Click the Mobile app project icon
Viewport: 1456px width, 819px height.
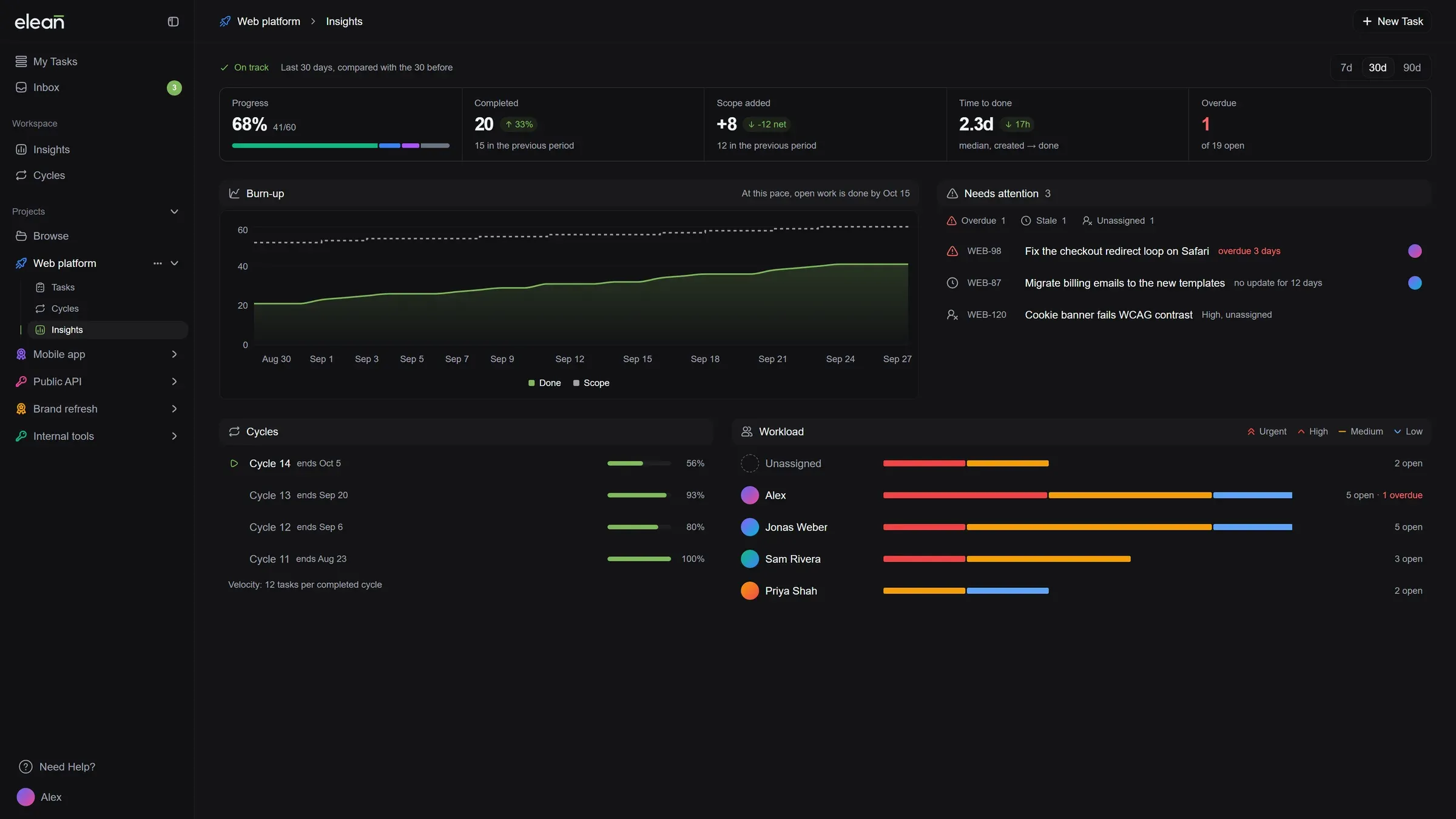(21, 354)
